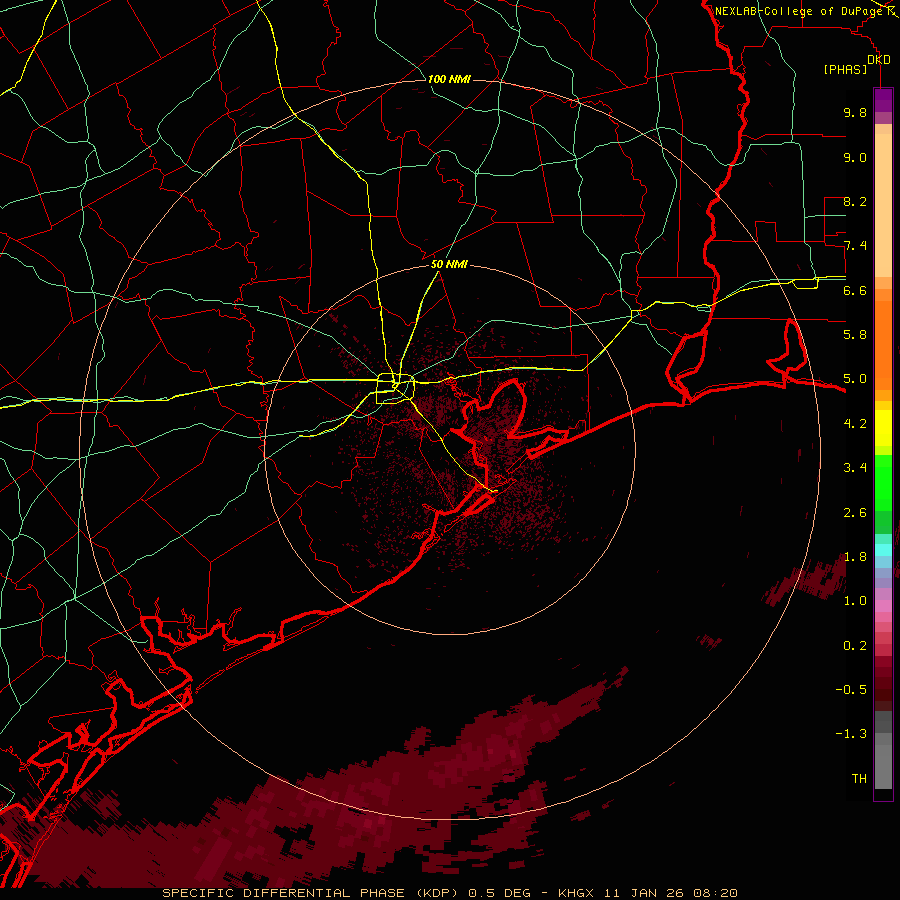Screen dimensions: 900x900
Task: Click the 9.0 value on color scale
Action: pyautogui.click(x=855, y=157)
